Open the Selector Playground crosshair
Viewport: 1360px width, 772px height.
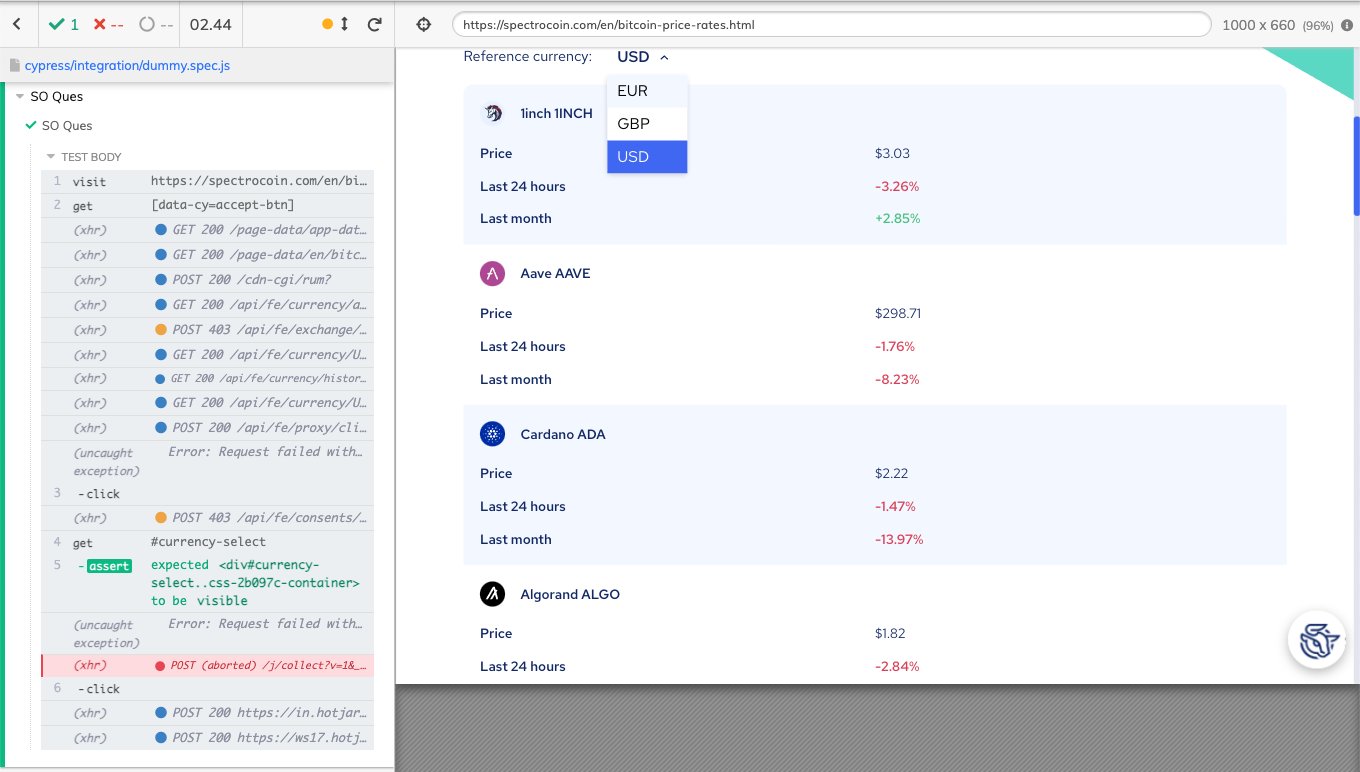coord(423,24)
